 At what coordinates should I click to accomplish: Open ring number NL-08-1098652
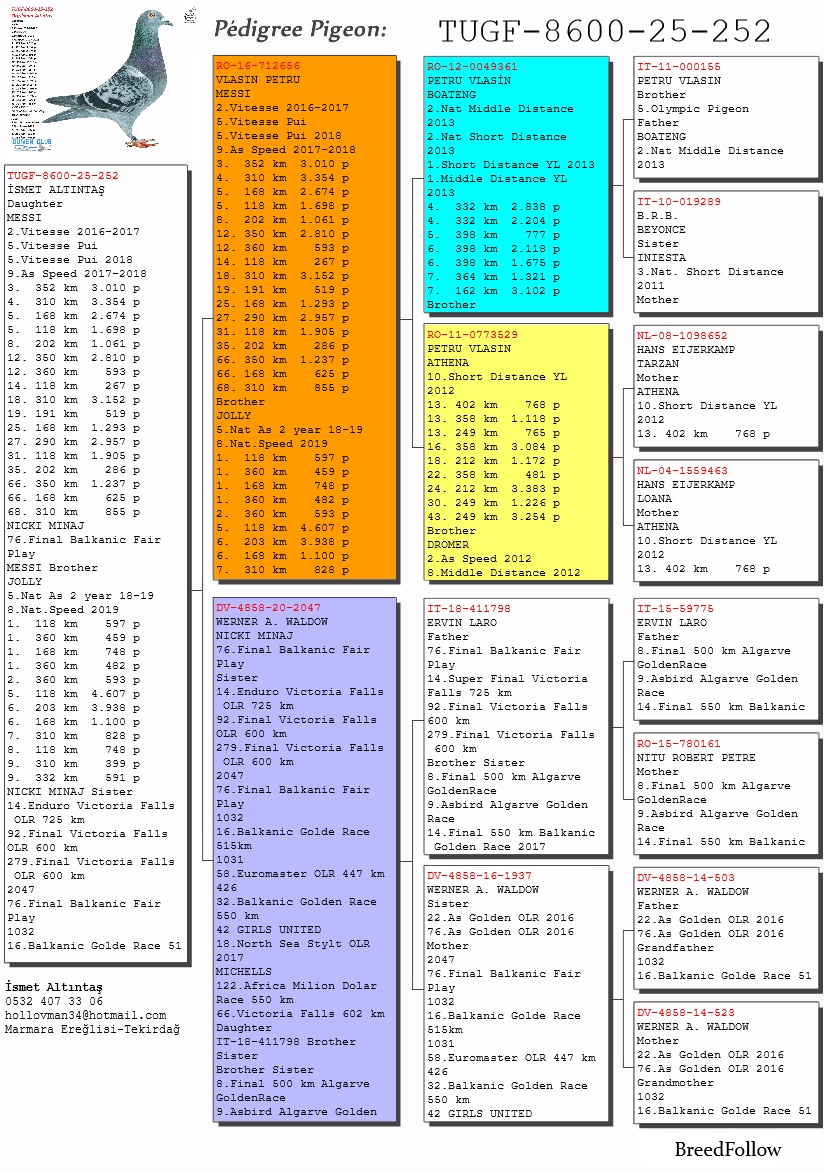682,337
